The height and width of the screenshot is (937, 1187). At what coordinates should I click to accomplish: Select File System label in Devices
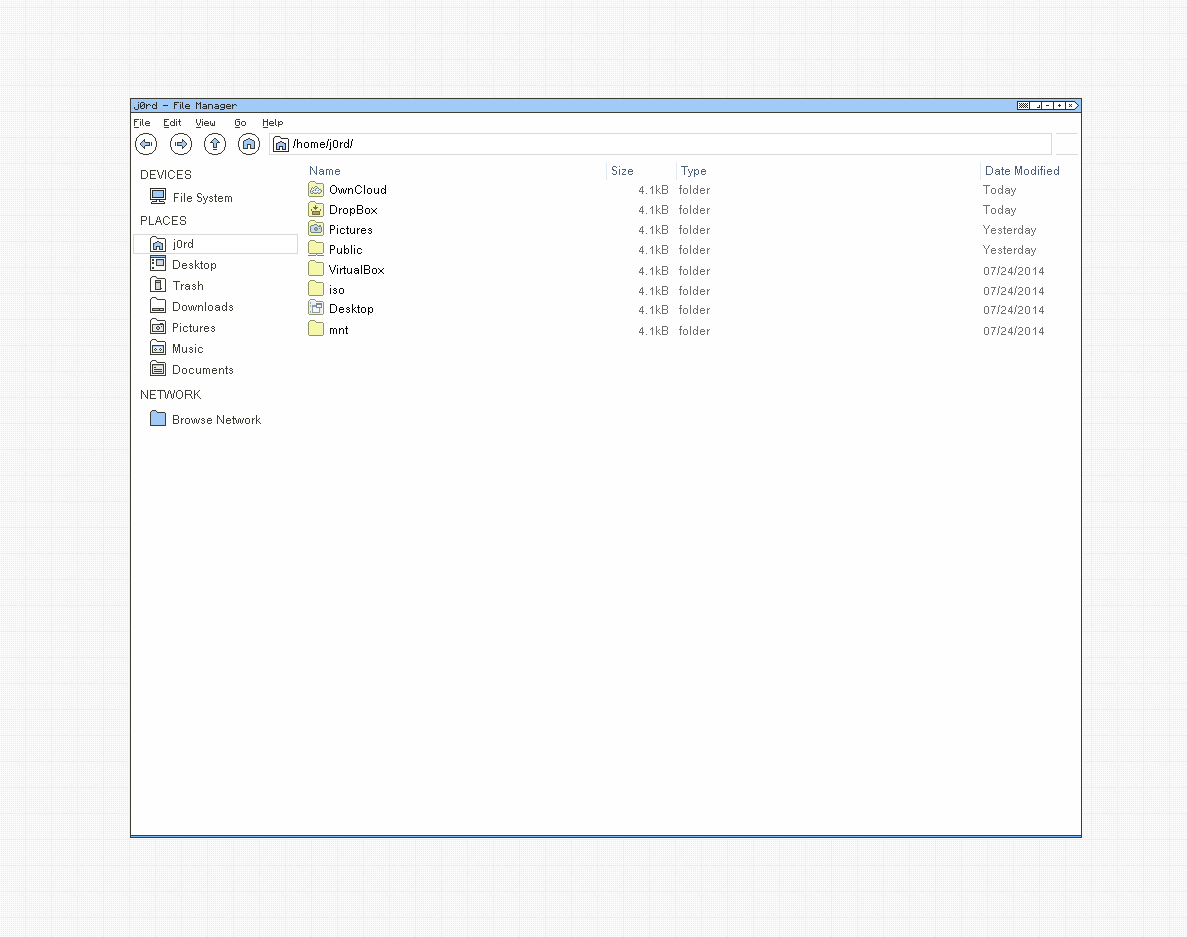point(202,198)
